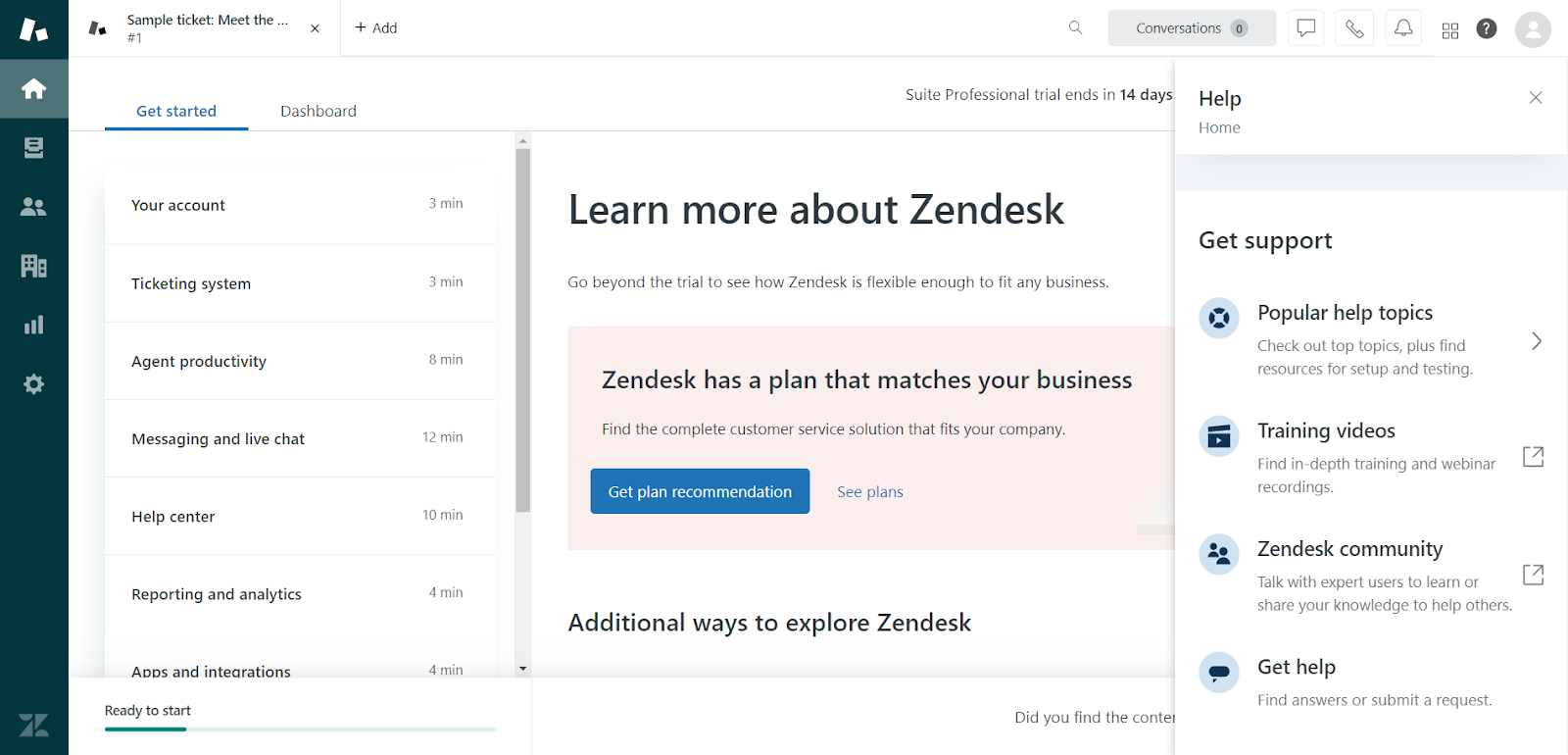The width and height of the screenshot is (1568, 755).
Task: Select the Get started tab
Action: (x=176, y=111)
